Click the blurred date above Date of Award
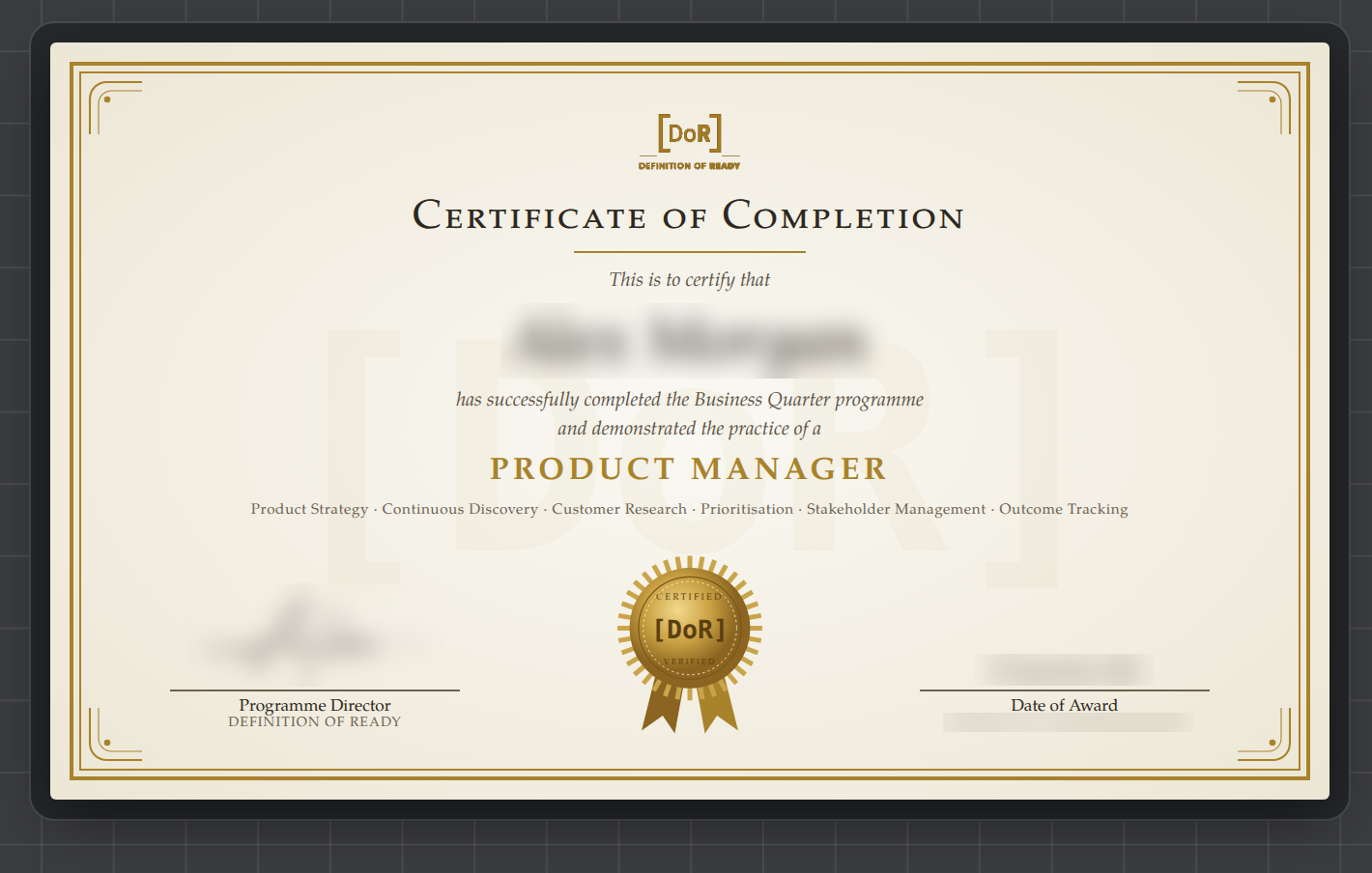 click(x=1065, y=668)
